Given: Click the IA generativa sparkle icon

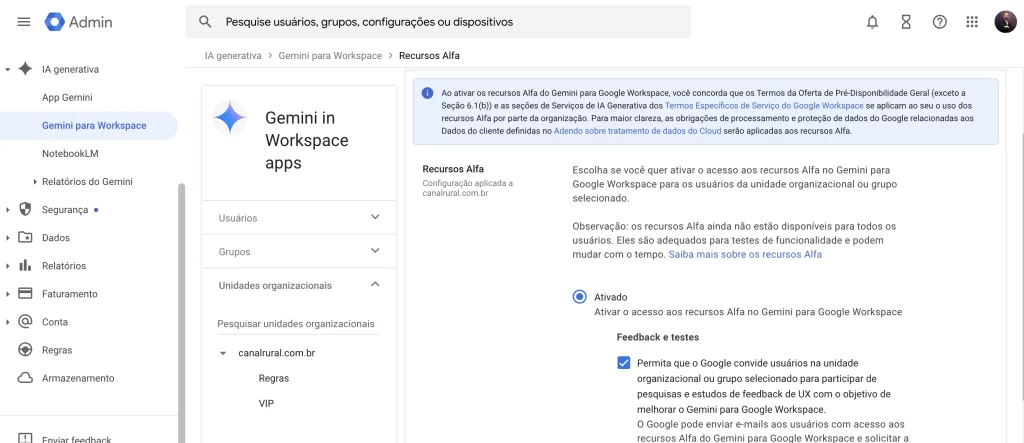Looking at the screenshot, I should [x=25, y=69].
